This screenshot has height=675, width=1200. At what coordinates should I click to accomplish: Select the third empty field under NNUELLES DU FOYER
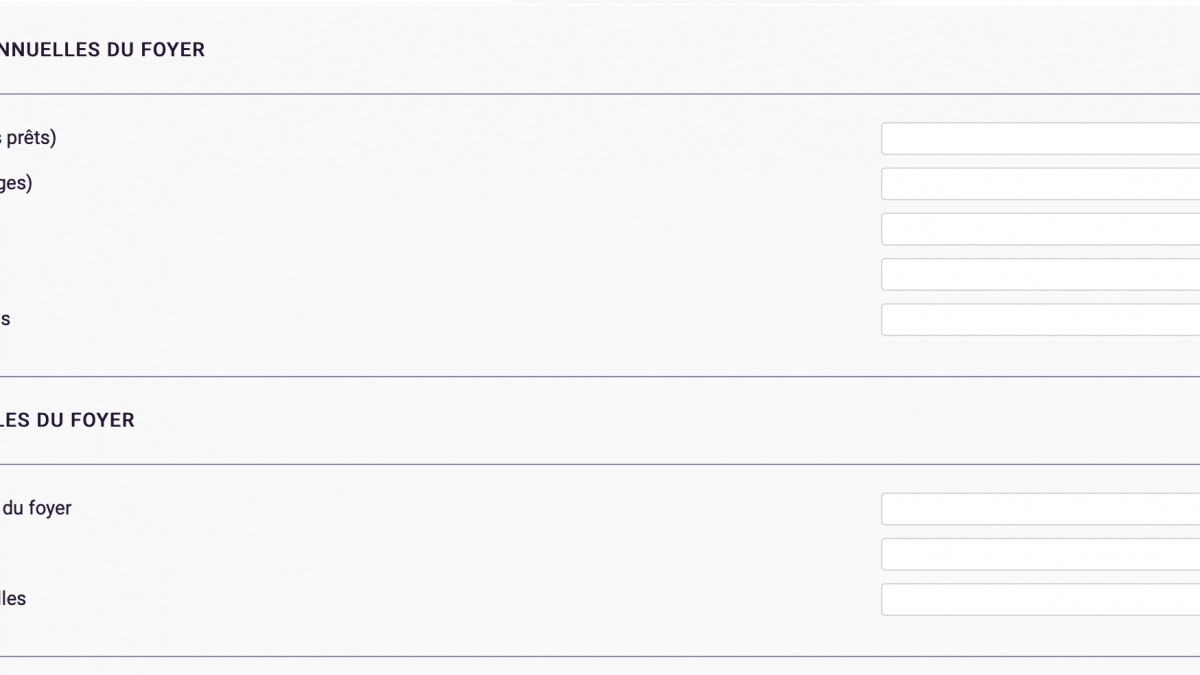[1040, 229]
